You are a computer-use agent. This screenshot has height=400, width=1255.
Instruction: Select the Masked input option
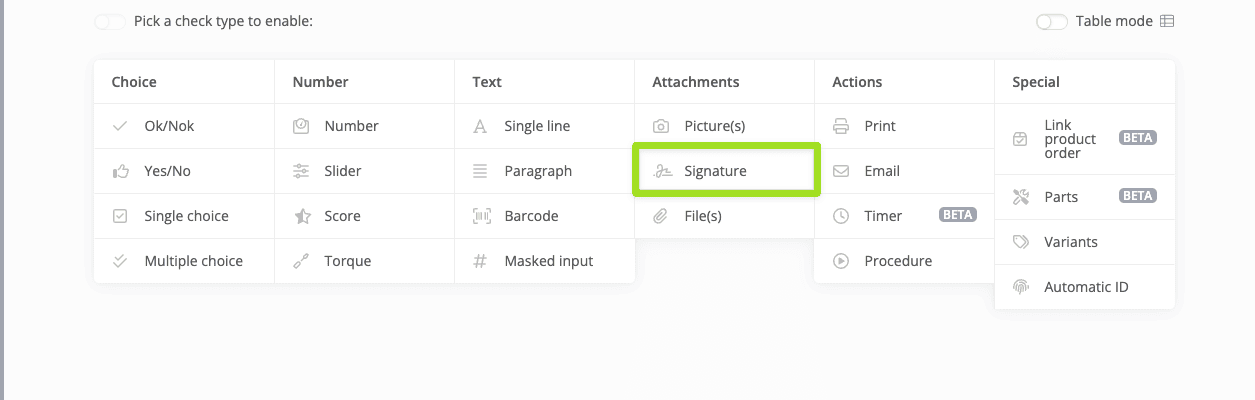coord(548,261)
